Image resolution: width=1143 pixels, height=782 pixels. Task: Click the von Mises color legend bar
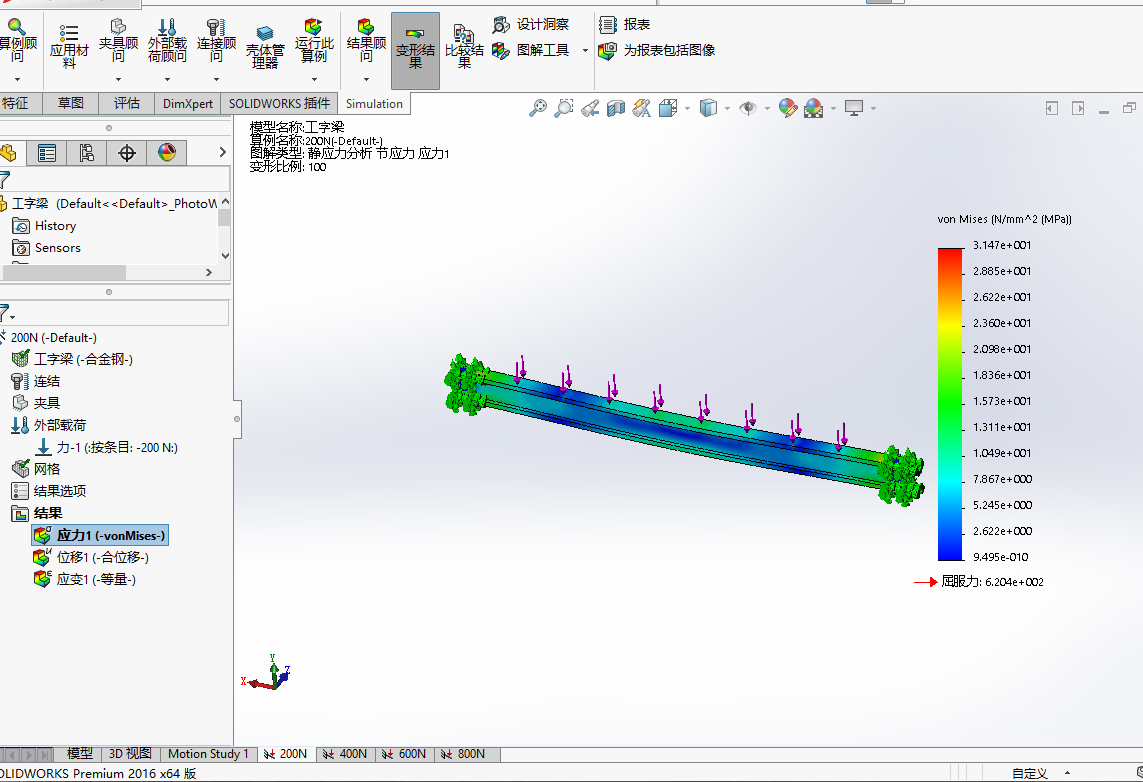click(950, 404)
